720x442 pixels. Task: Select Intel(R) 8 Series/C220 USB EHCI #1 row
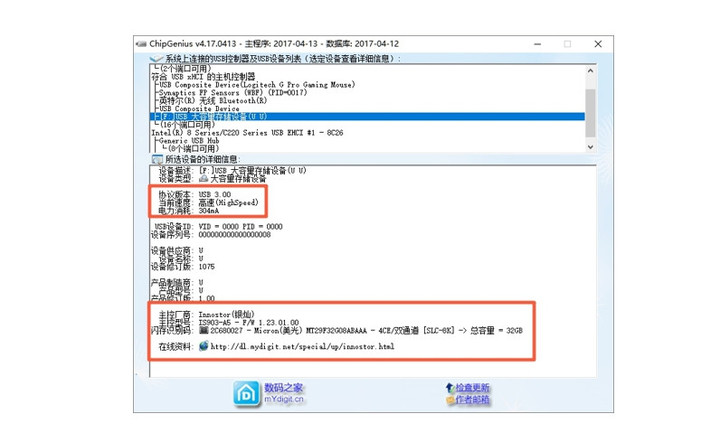[248, 133]
